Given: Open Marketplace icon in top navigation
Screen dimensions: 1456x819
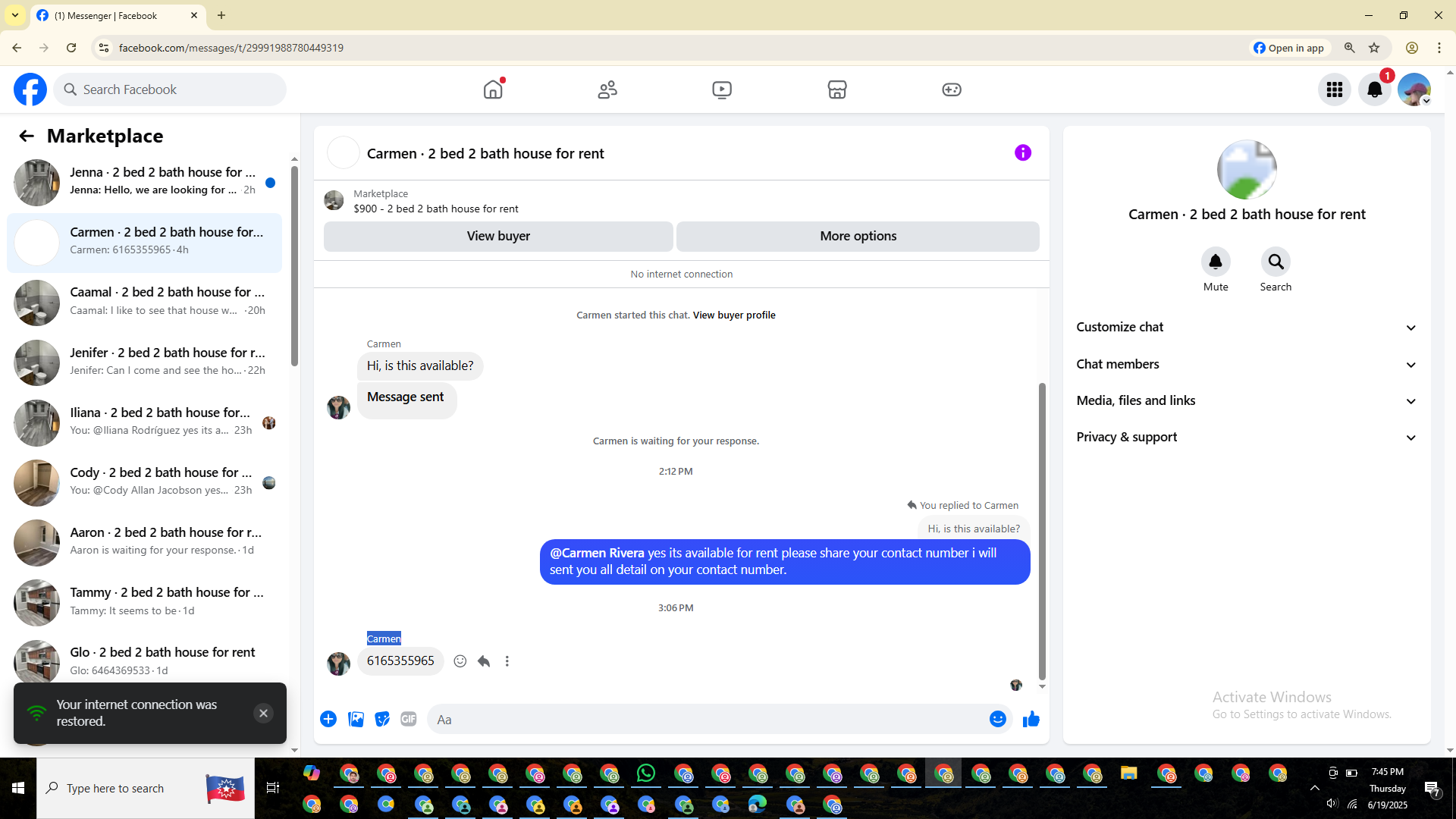Looking at the screenshot, I should pyautogui.click(x=837, y=89).
